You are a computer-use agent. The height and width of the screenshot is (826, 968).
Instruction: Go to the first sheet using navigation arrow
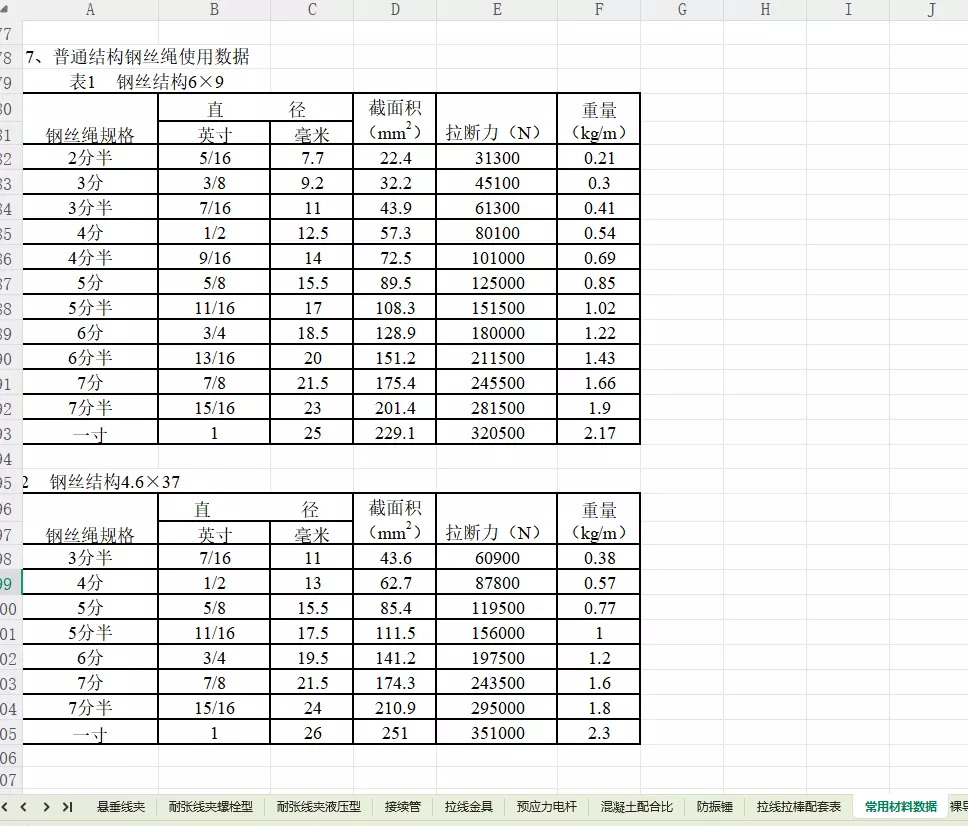coord(5,806)
